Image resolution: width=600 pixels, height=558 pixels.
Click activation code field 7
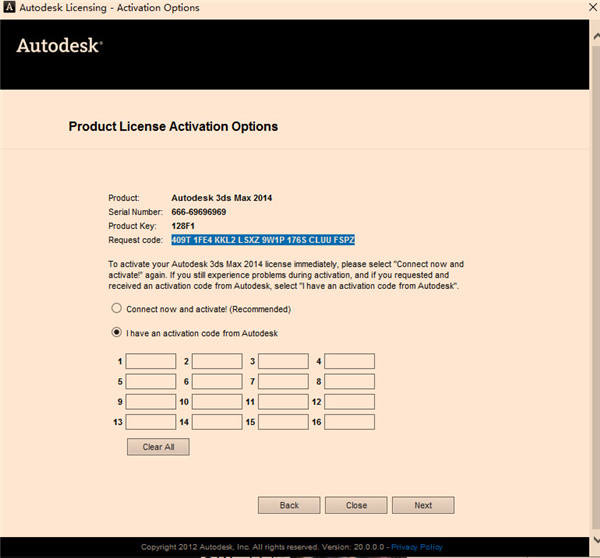click(283, 382)
